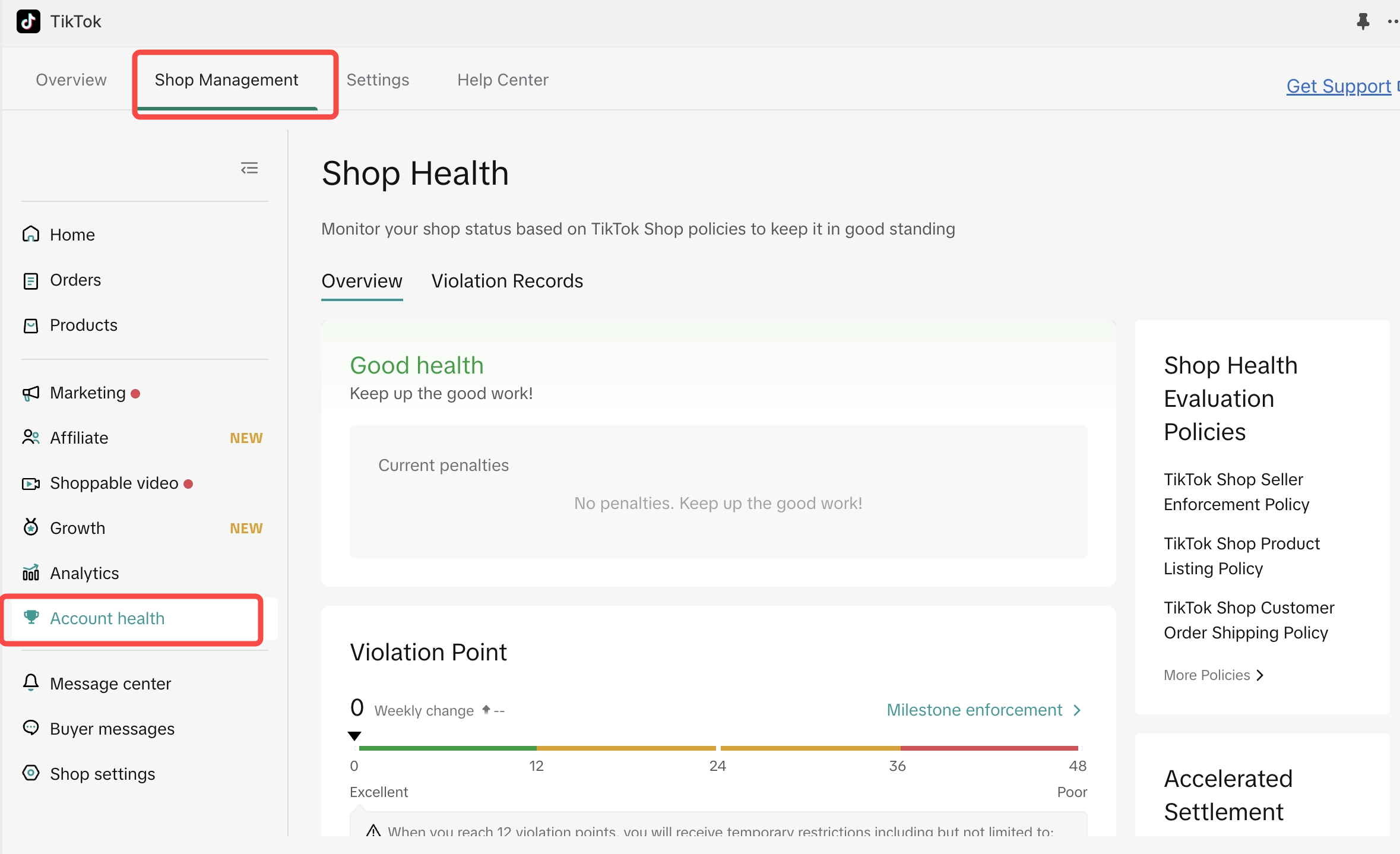Image resolution: width=1400 pixels, height=854 pixels.
Task: Click the Growth medal icon
Action: (x=31, y=527)
